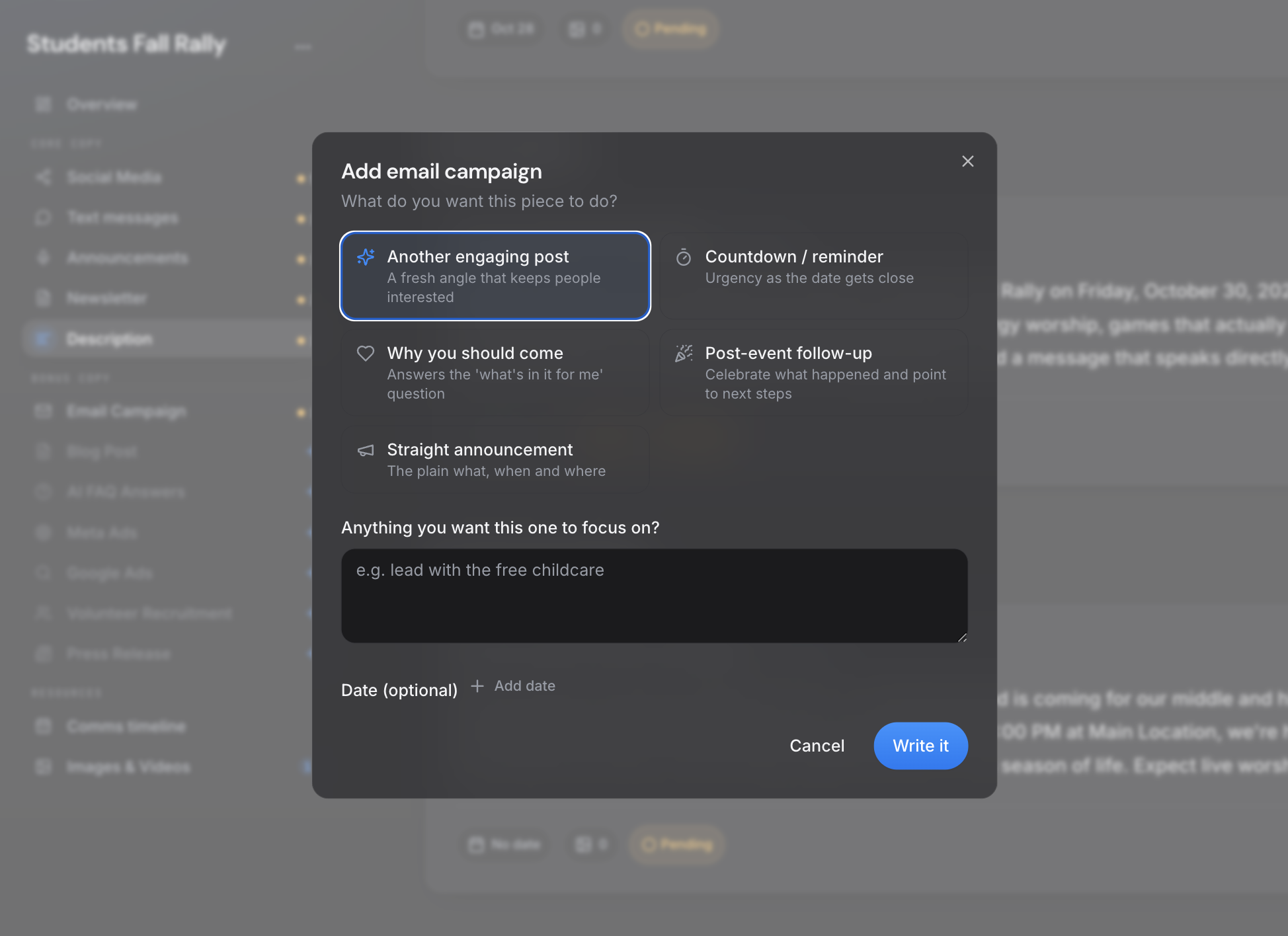Pick the 'Why you should come' option
1288x936 pixels.
pos(495,372)
